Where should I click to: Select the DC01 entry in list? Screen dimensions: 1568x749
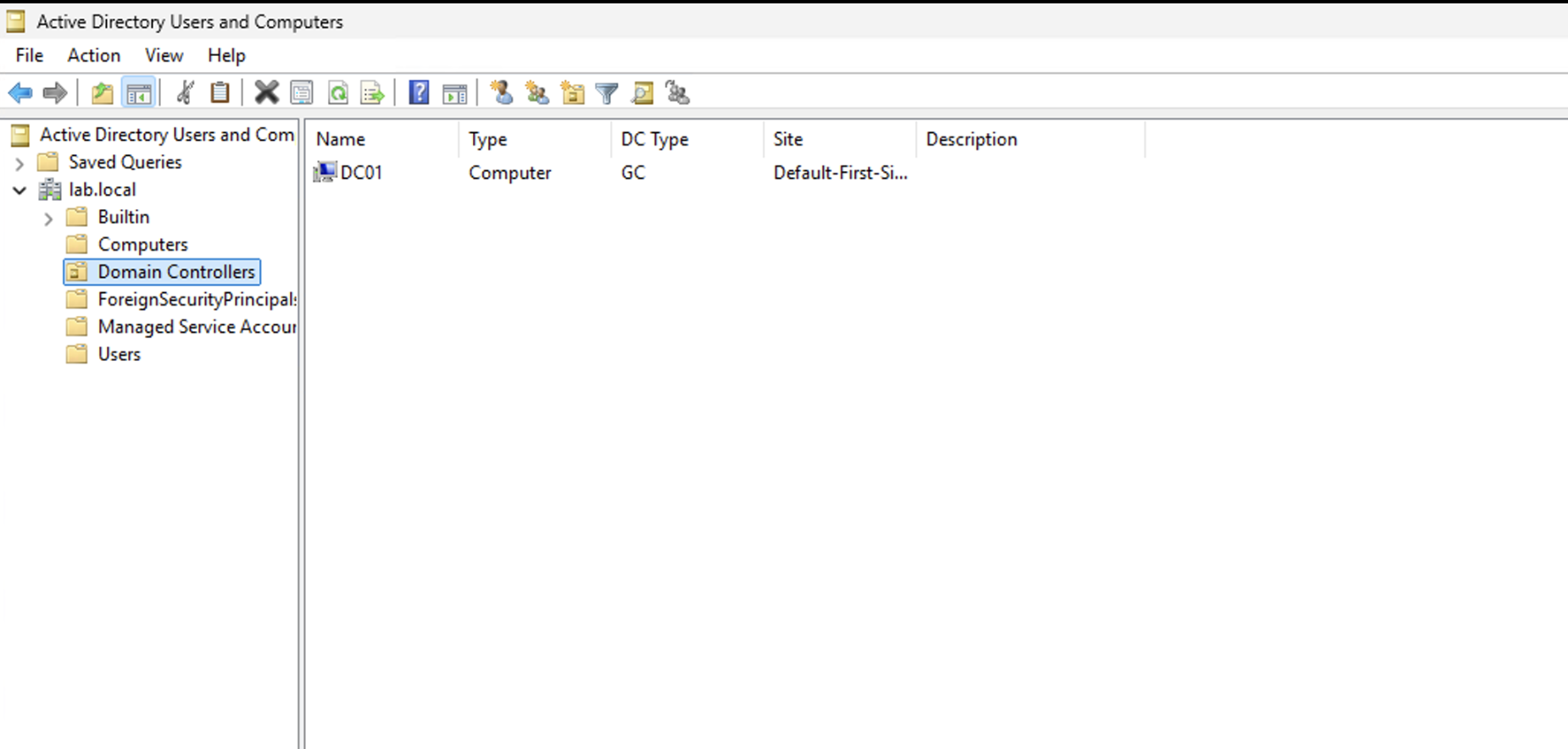361,173
